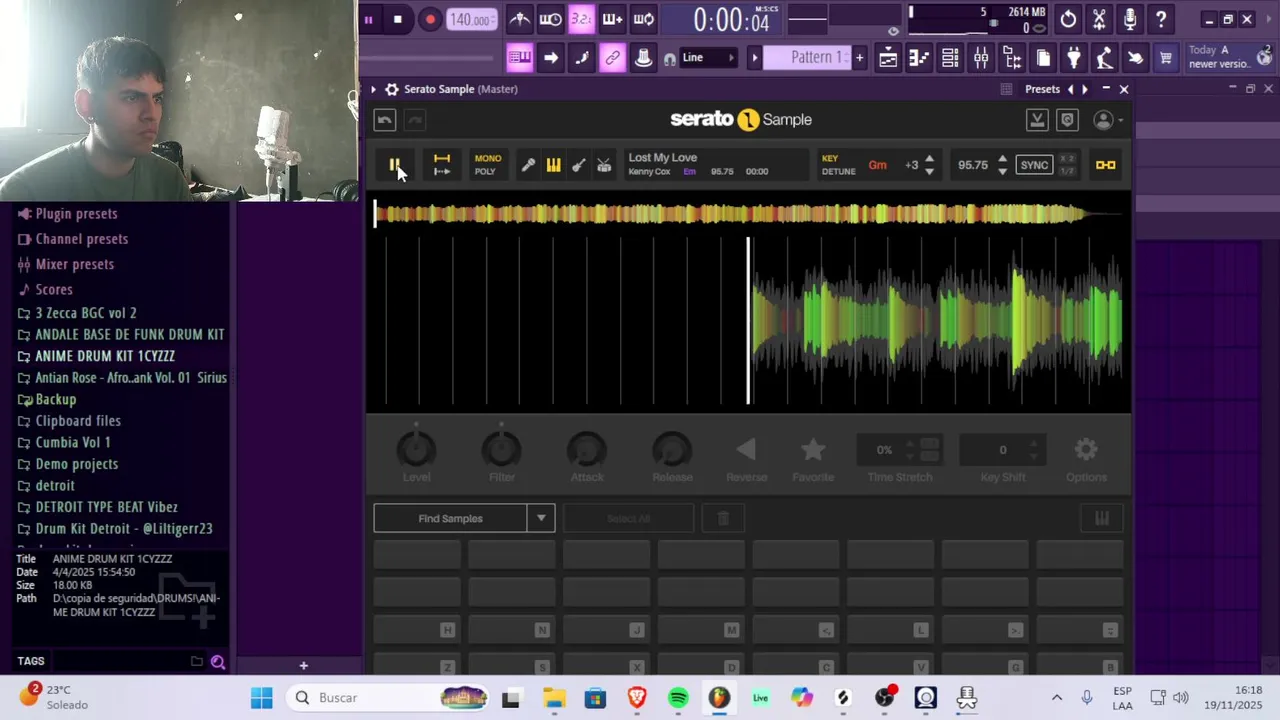1280x720 pixels.
Task: Toggle the KEY DETUNE mode
Action: coord(837,165)
